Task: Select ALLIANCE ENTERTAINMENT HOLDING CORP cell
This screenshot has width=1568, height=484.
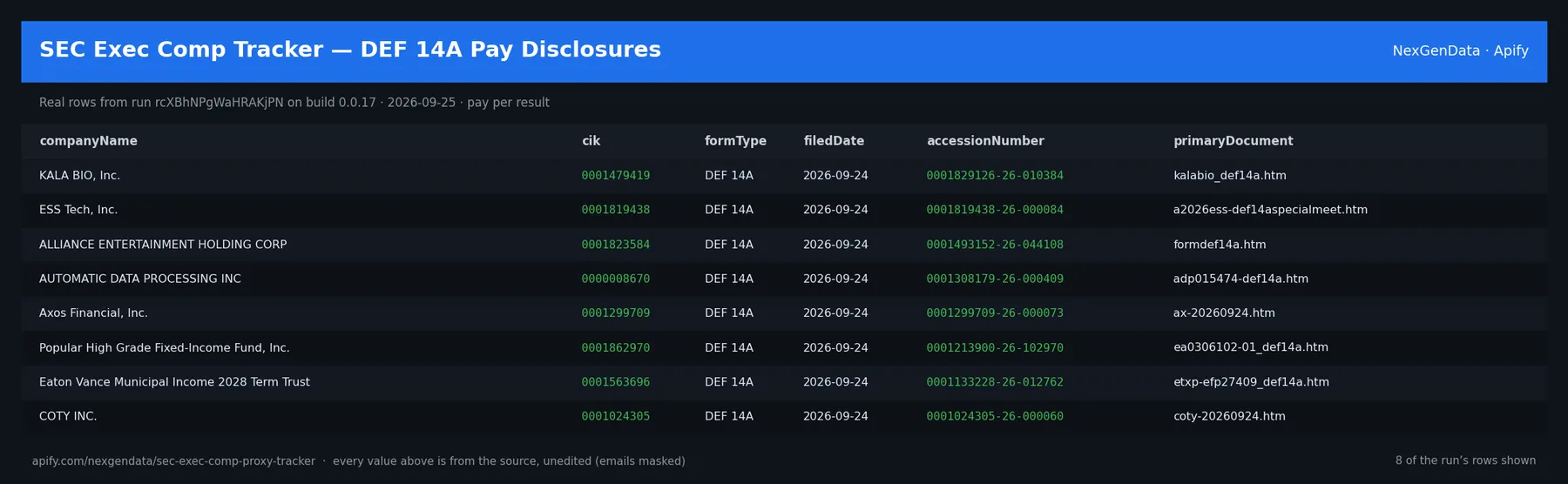Action: 163,245
